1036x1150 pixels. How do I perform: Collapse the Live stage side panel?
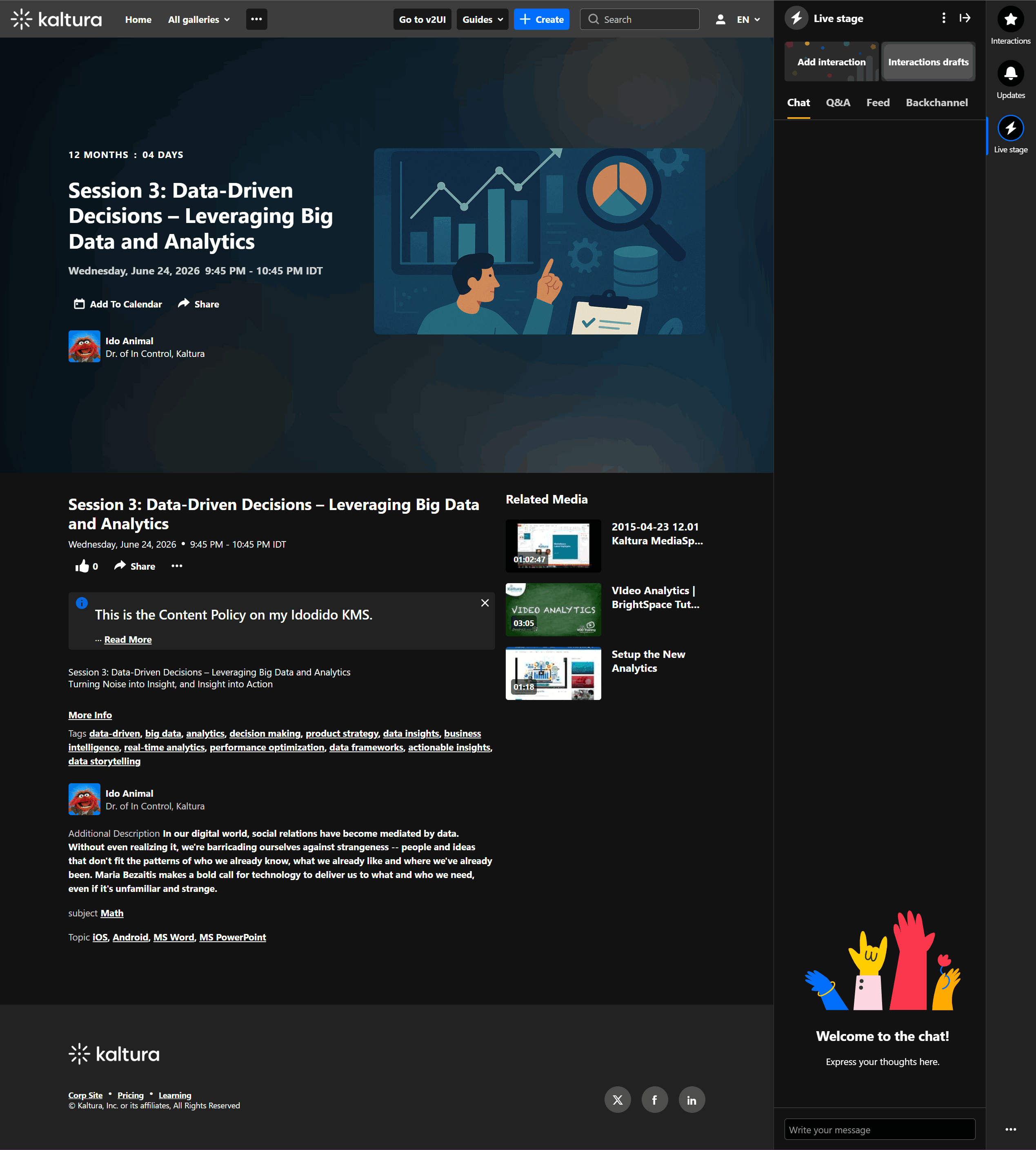964,18
